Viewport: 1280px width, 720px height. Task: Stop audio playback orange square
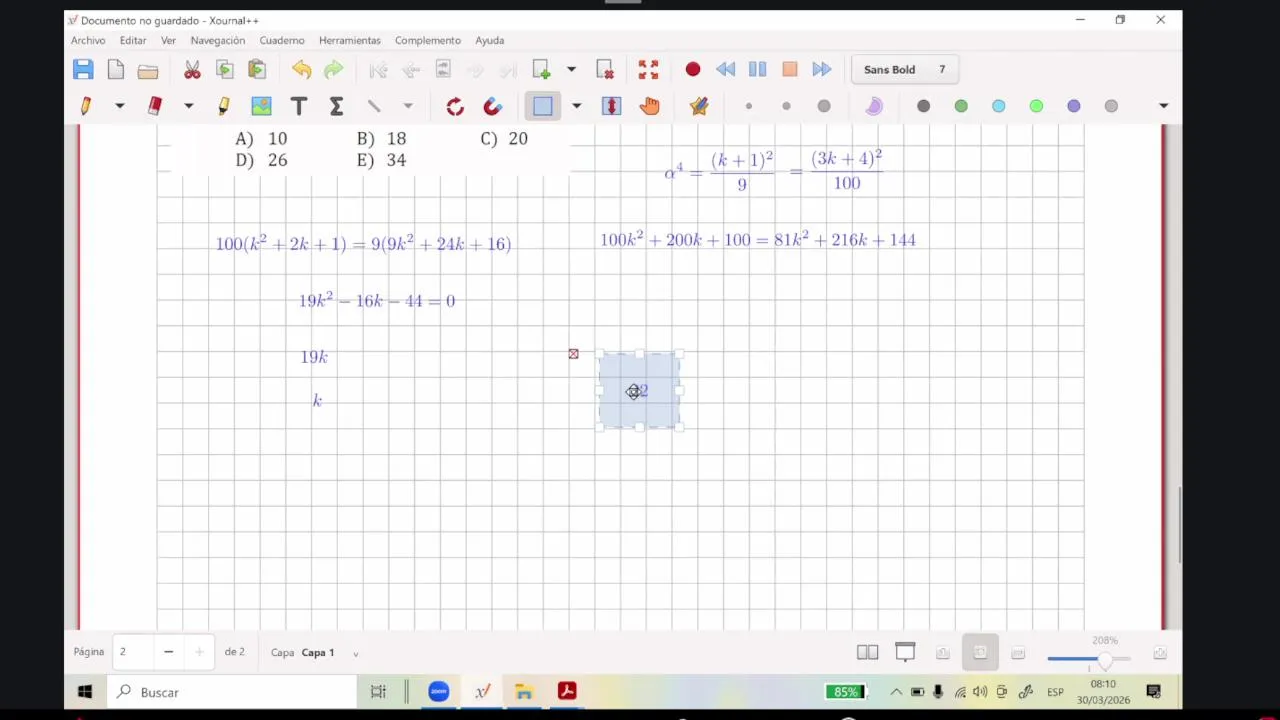pyautogui.click(x=790, y=69)
